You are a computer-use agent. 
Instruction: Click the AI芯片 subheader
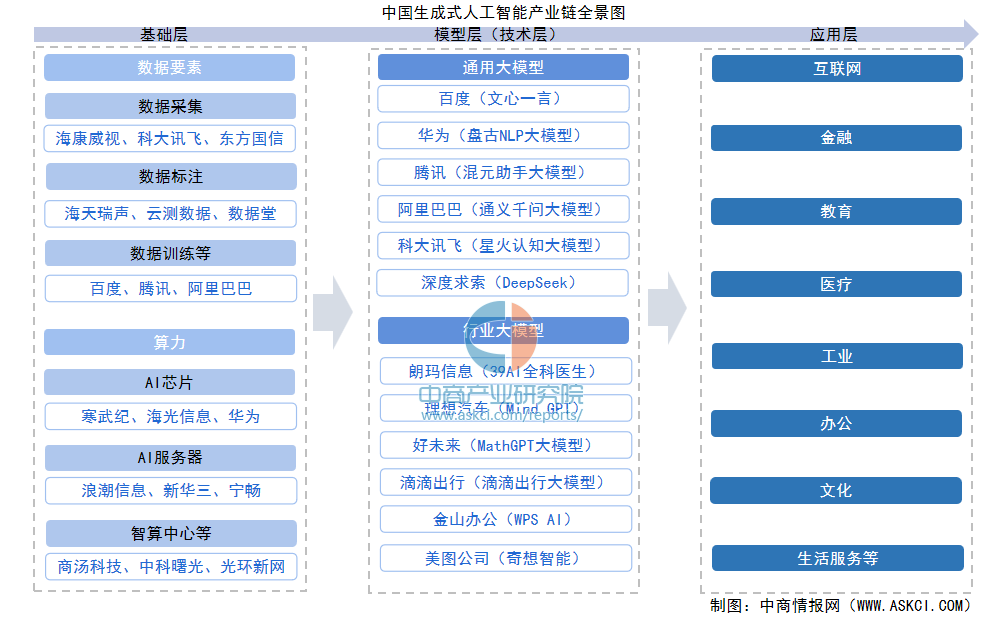170,383
